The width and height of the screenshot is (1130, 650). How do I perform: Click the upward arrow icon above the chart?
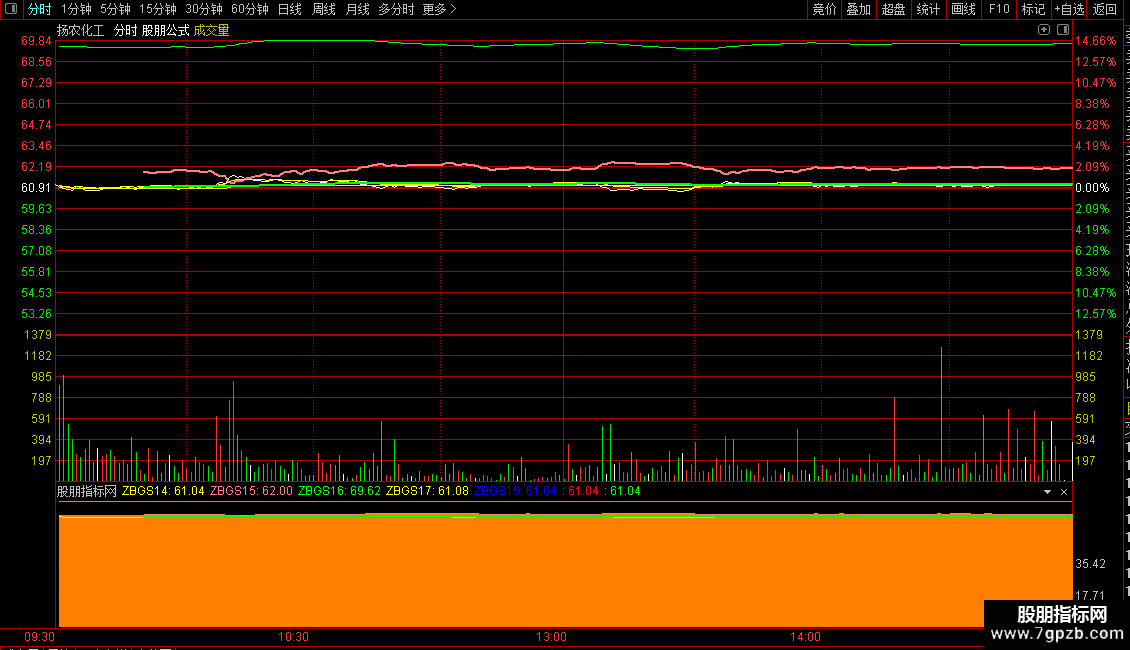pyautogui.click(x=1044, y=30)
